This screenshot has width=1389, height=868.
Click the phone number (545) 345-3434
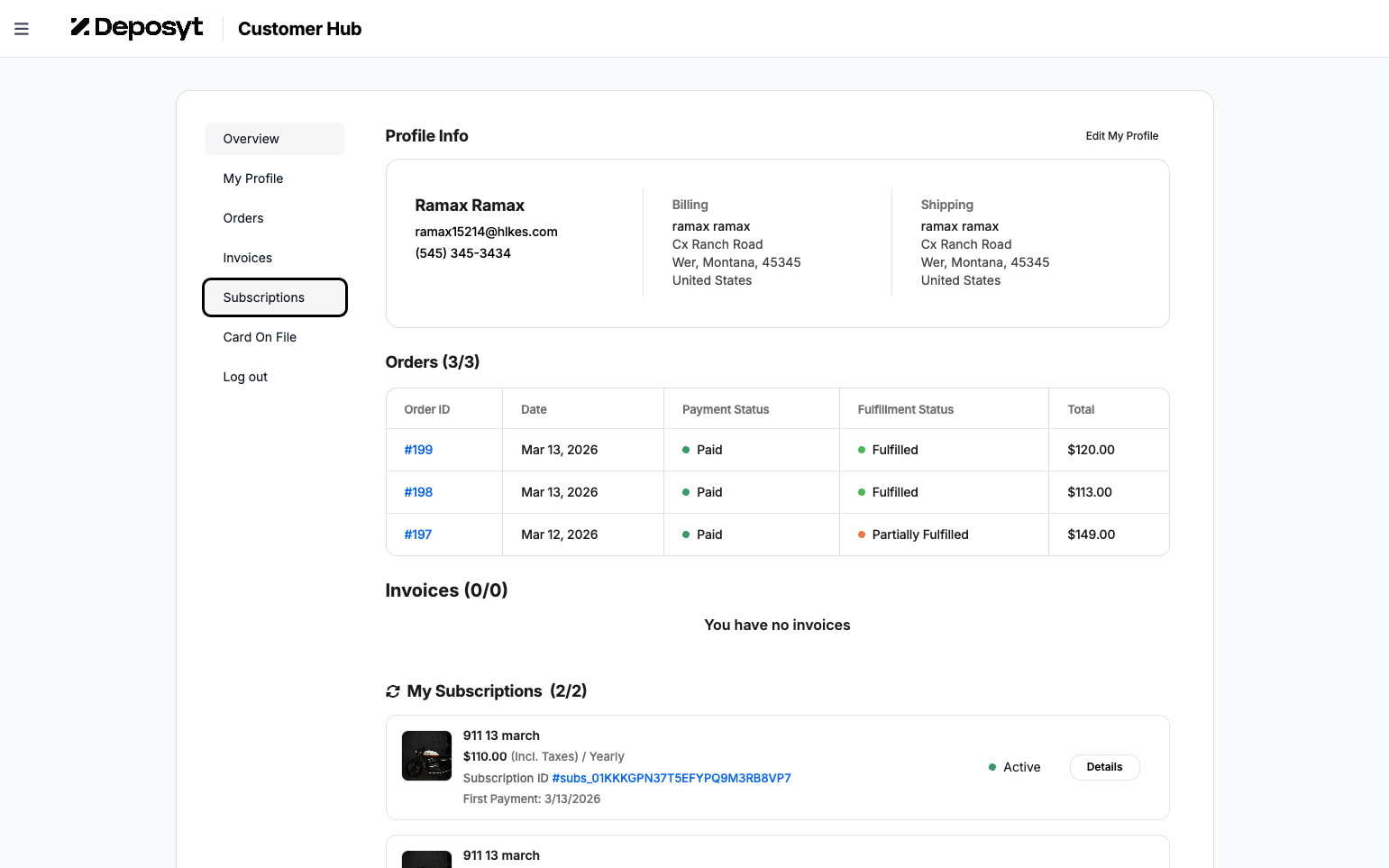[462, 253]
